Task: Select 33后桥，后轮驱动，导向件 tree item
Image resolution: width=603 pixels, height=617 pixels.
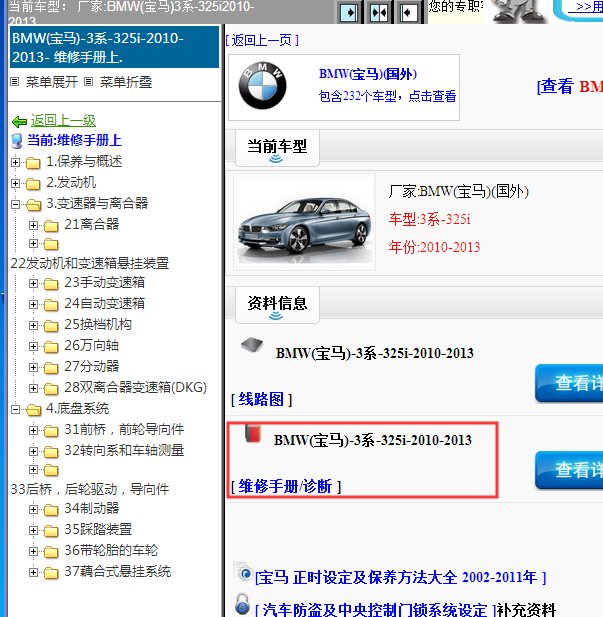Action: pyautogui.click(x=89, y=489)
